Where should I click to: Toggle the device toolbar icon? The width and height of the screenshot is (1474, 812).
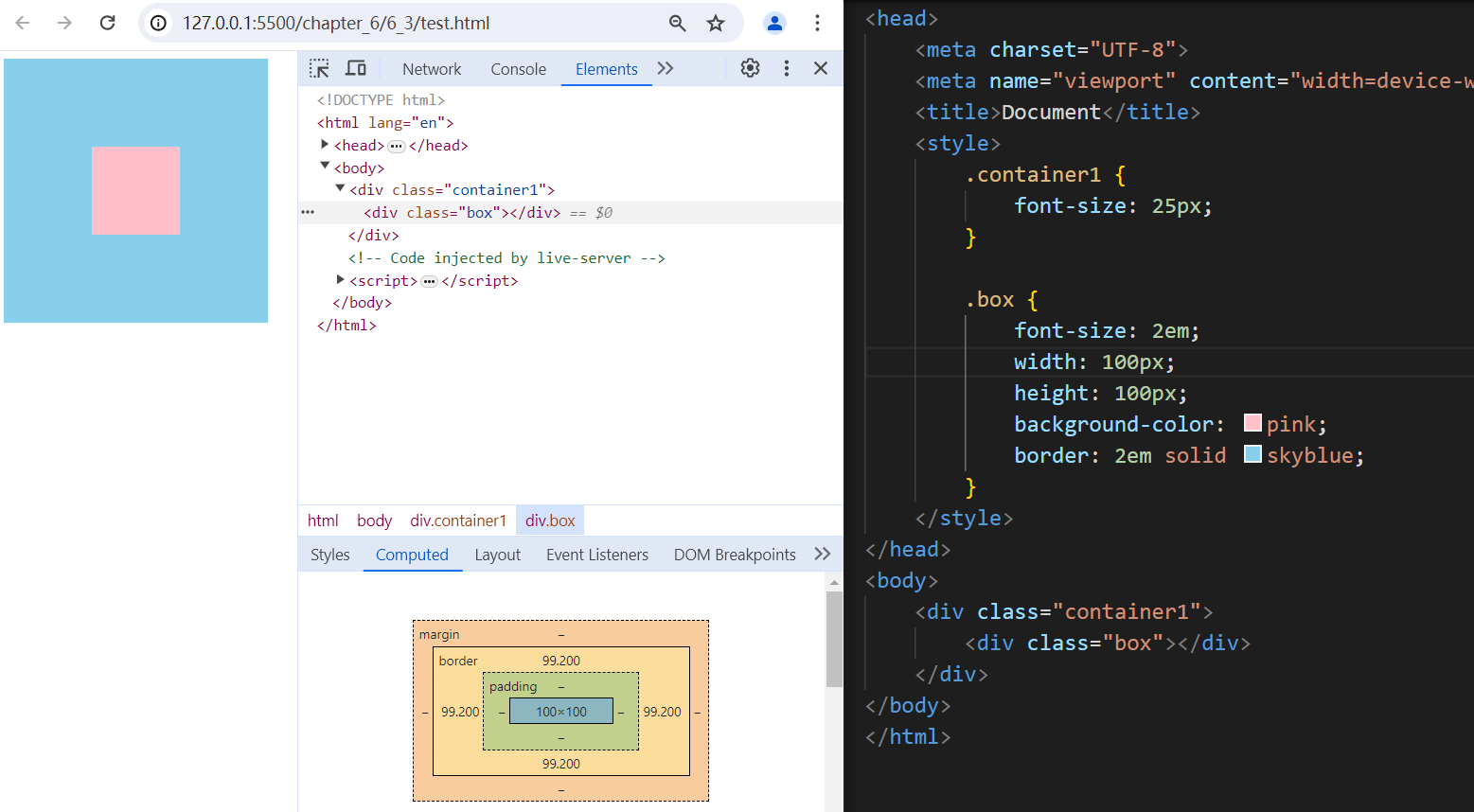(356, 68)
